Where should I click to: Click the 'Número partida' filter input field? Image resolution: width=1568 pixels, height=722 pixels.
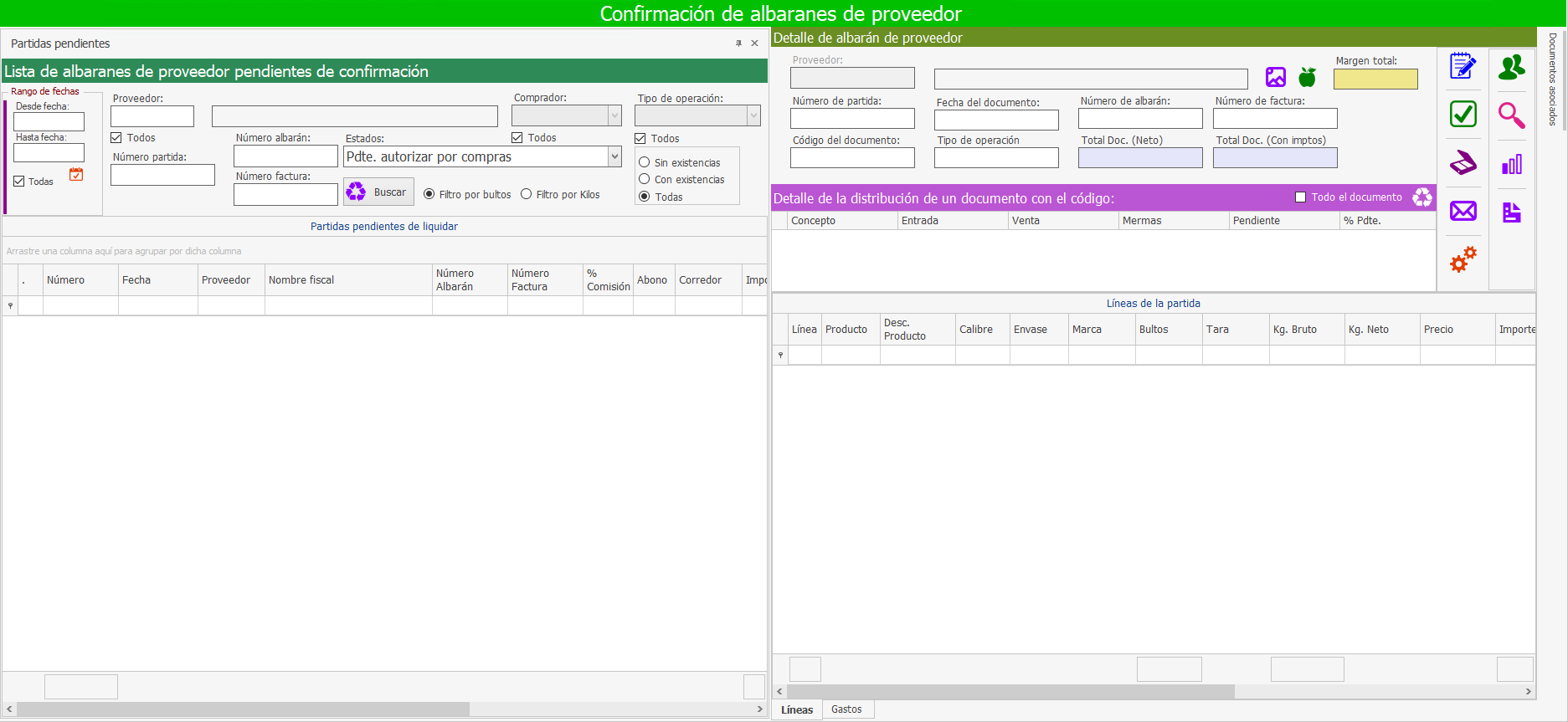click(162, 175)
